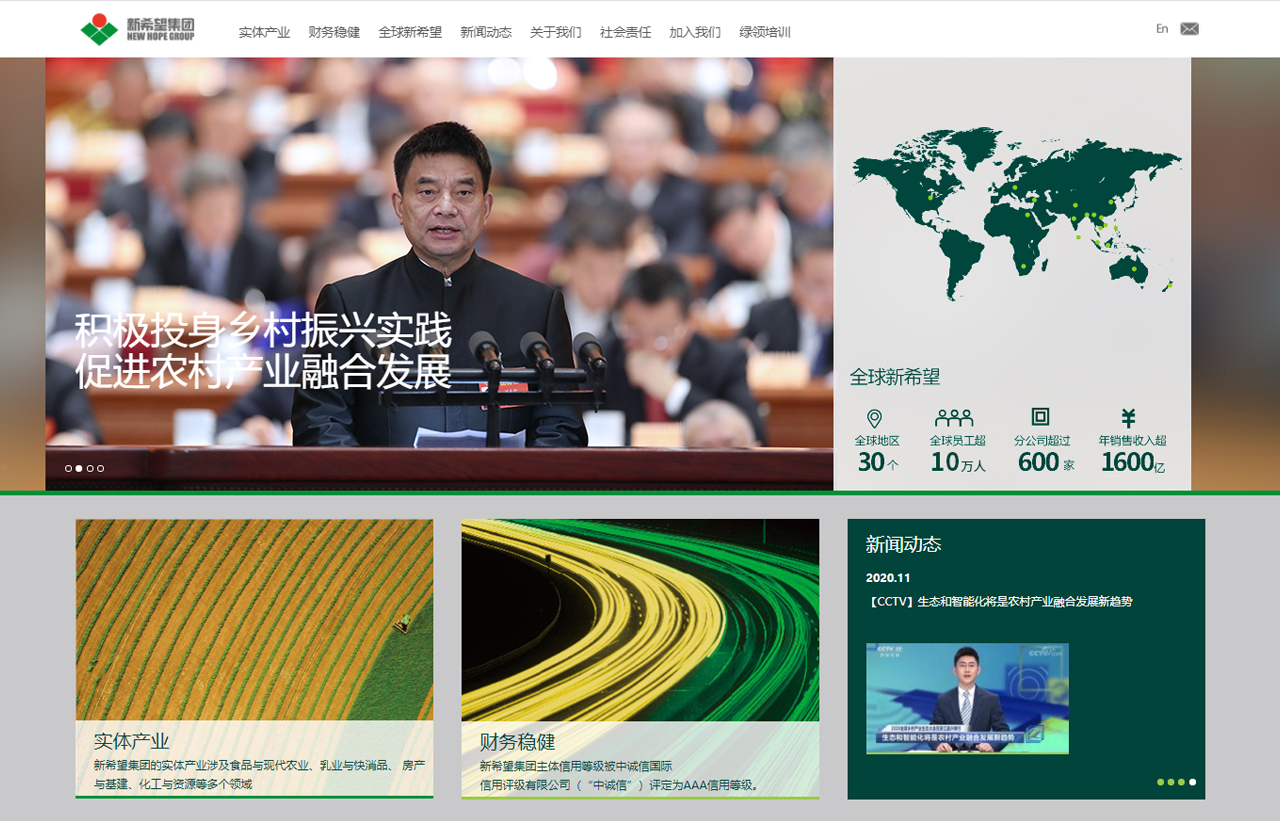Viewport: 1280px width, 821px height.
Task: Click the green world map graphic
Action: (x=1015, y=212)
